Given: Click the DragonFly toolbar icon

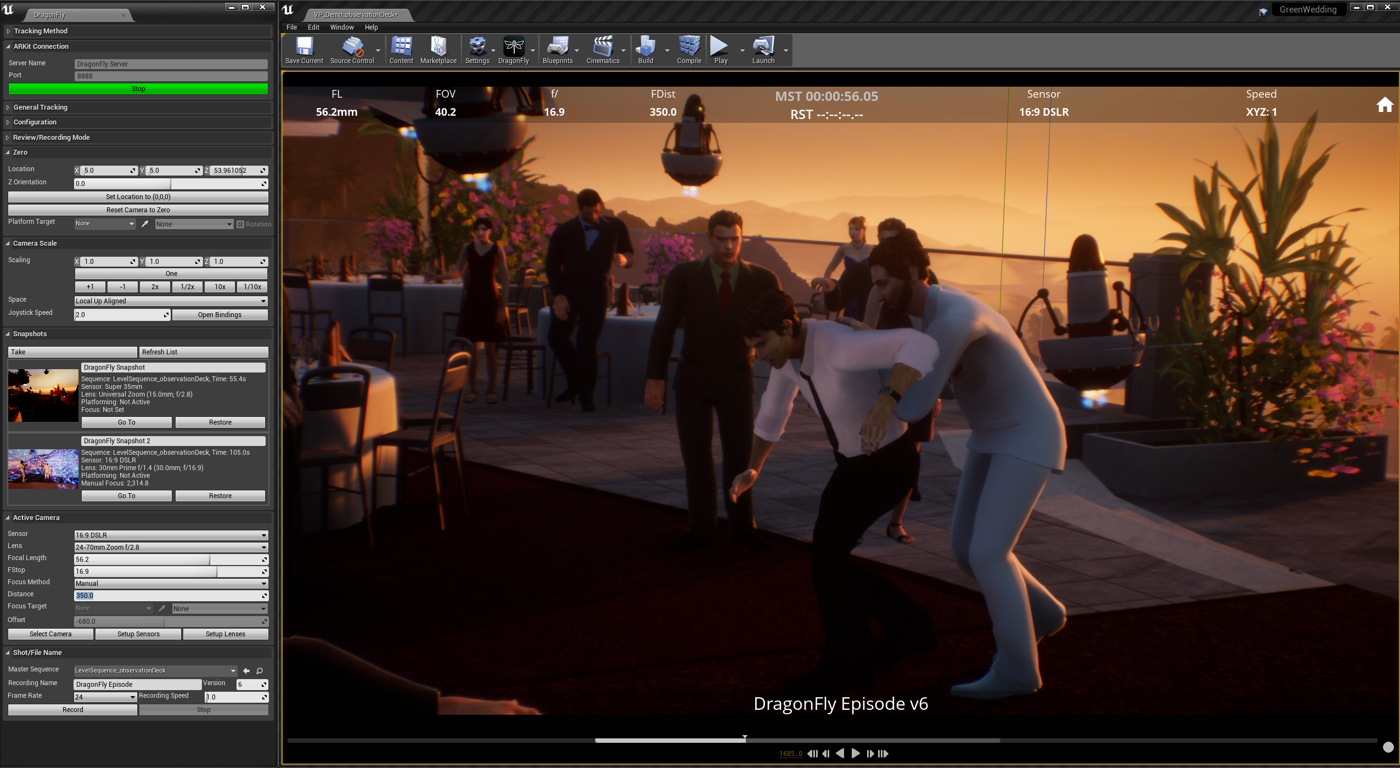Looking at the screenshot, I should coord(513,50).
